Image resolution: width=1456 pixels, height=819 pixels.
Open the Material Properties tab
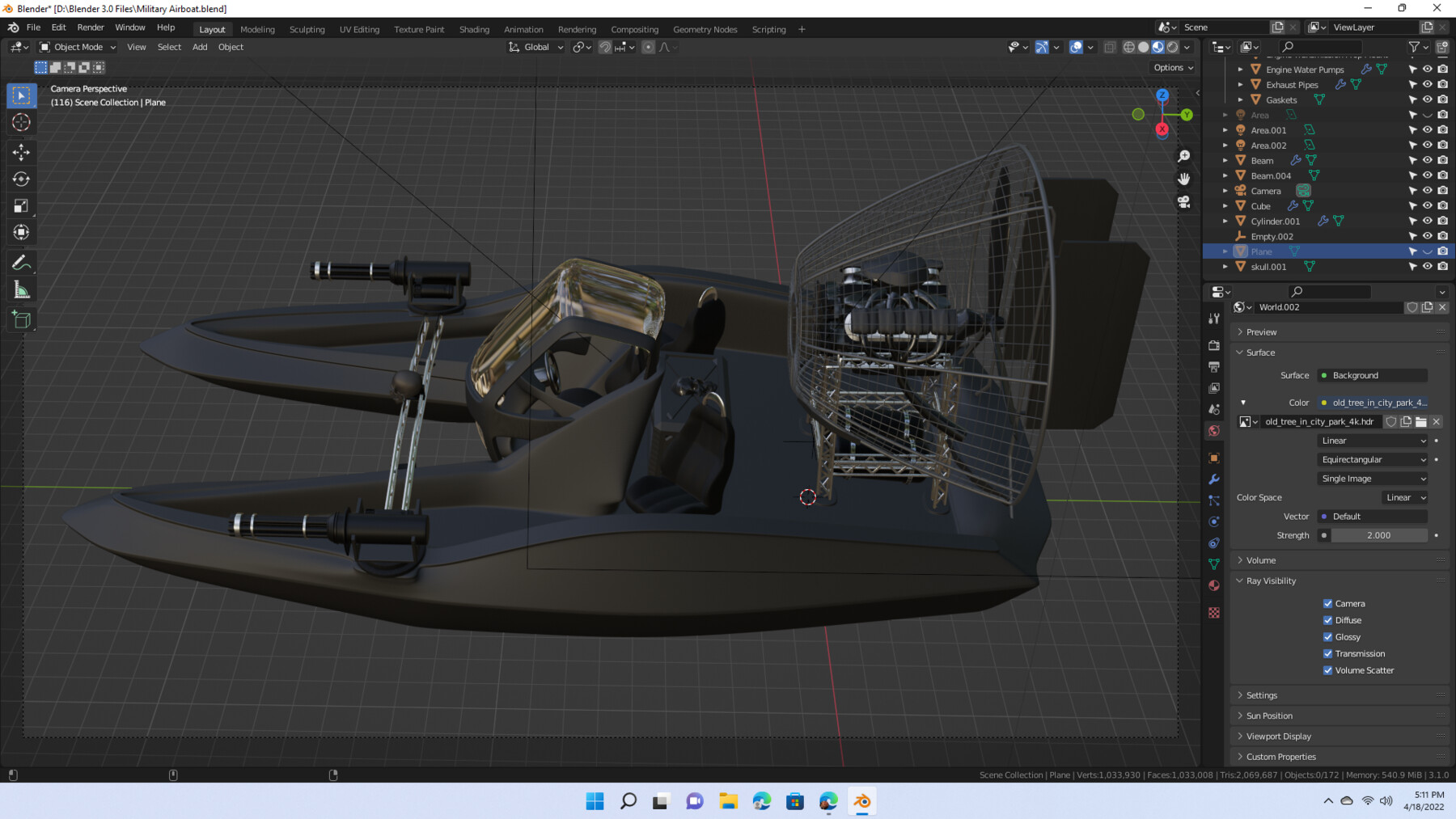coord(1213,585)
